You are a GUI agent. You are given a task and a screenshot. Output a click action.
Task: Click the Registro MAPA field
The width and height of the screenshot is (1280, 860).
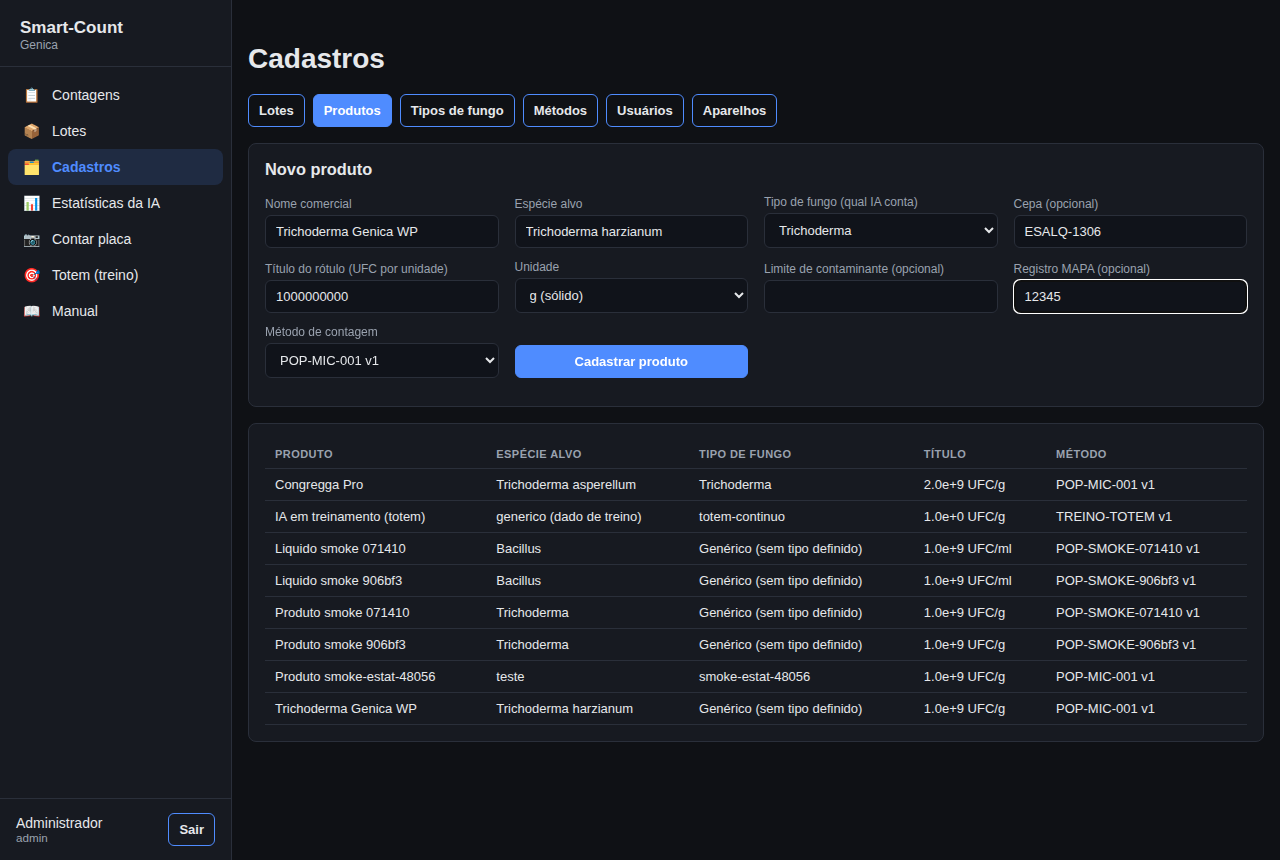(1130, 297)
